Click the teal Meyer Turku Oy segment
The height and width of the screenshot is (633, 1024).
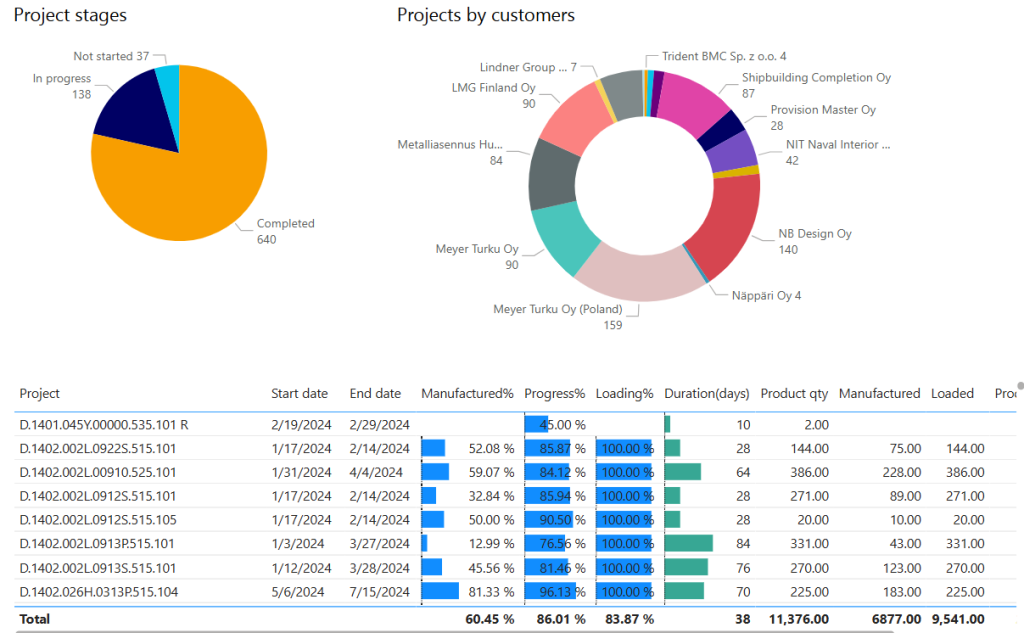coord(563,238)
